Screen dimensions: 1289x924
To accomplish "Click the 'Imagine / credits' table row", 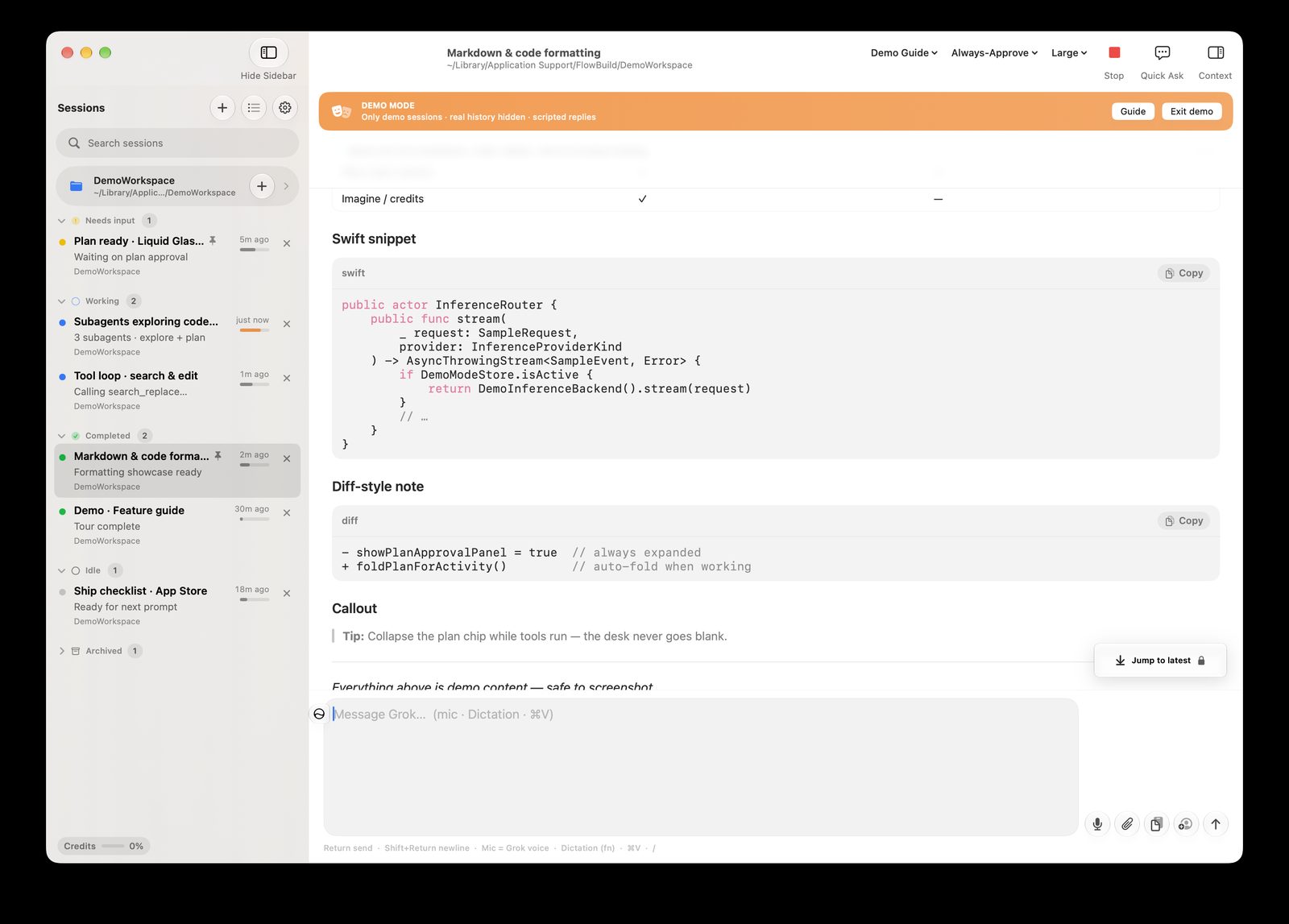I will click(776, 199).
